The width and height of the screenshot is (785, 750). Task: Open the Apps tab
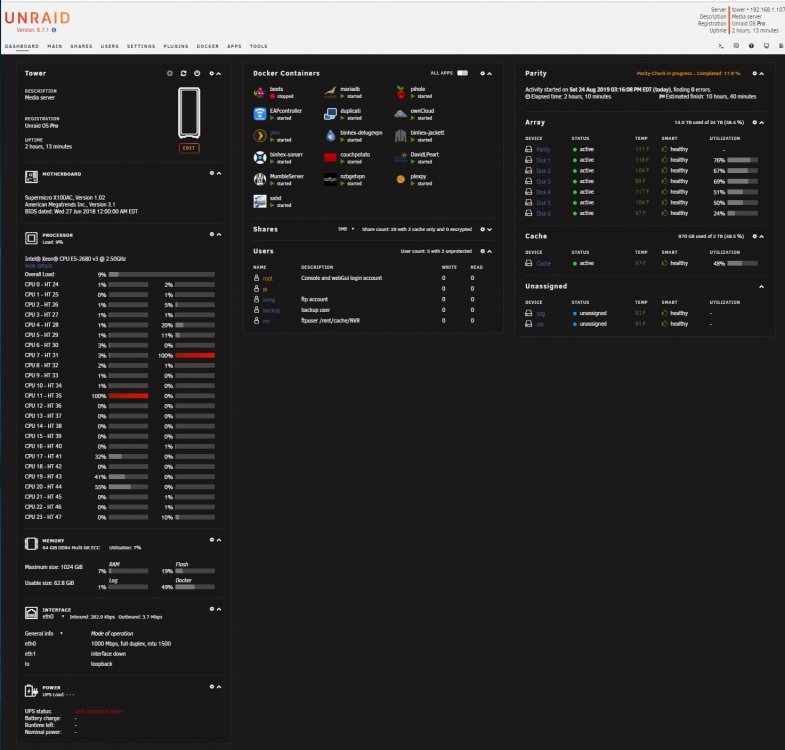(x=234, y=46)
